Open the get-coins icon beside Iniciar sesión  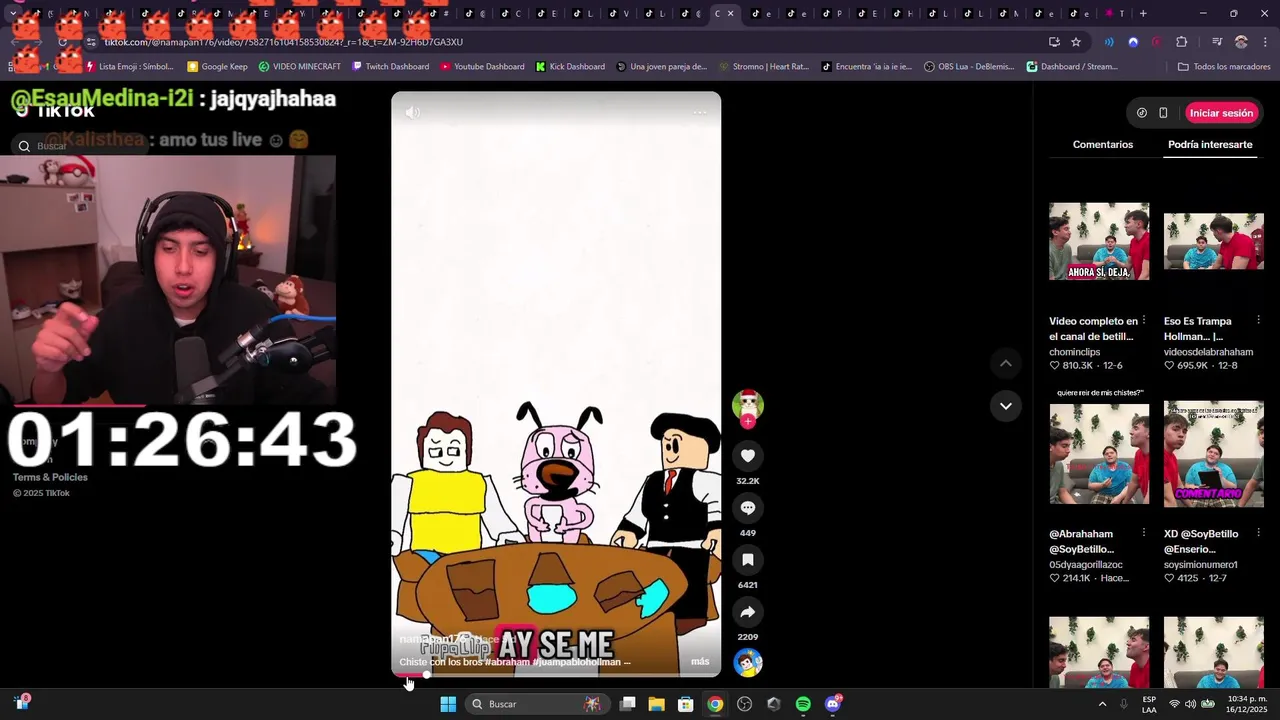(1142, 113)
